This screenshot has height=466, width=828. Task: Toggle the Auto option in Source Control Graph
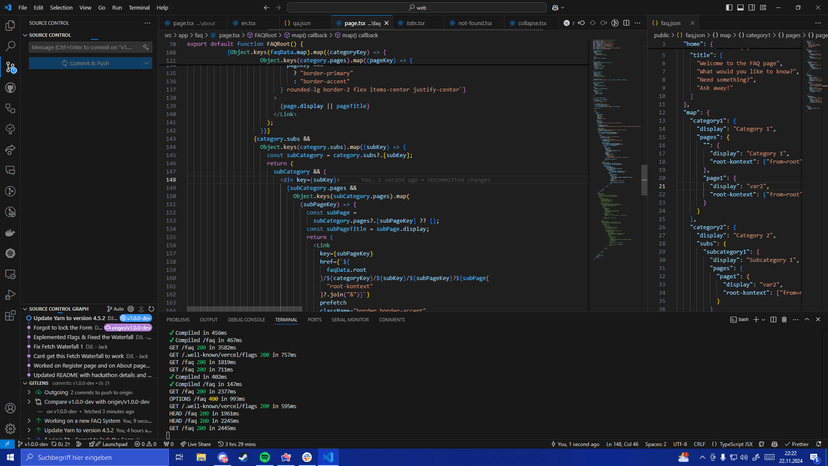[x=117, y=309]
